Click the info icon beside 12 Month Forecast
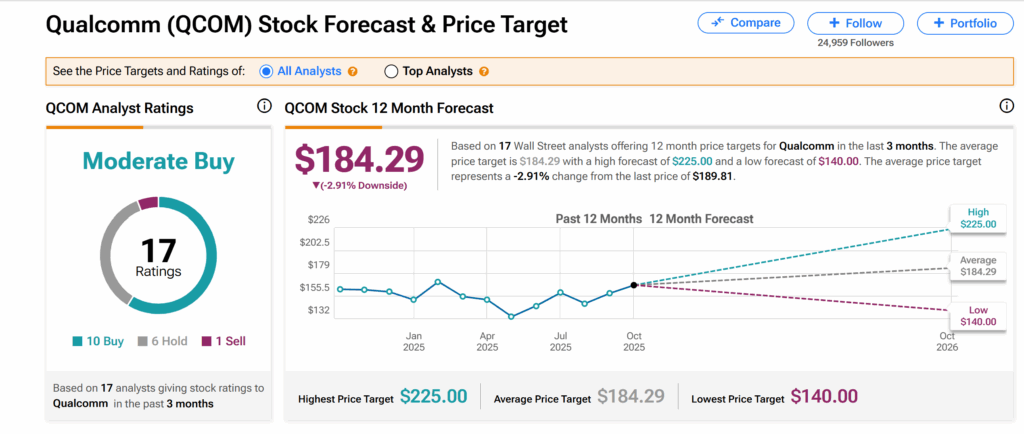This screenshot has width=1024, height=434. [1006, 107]
